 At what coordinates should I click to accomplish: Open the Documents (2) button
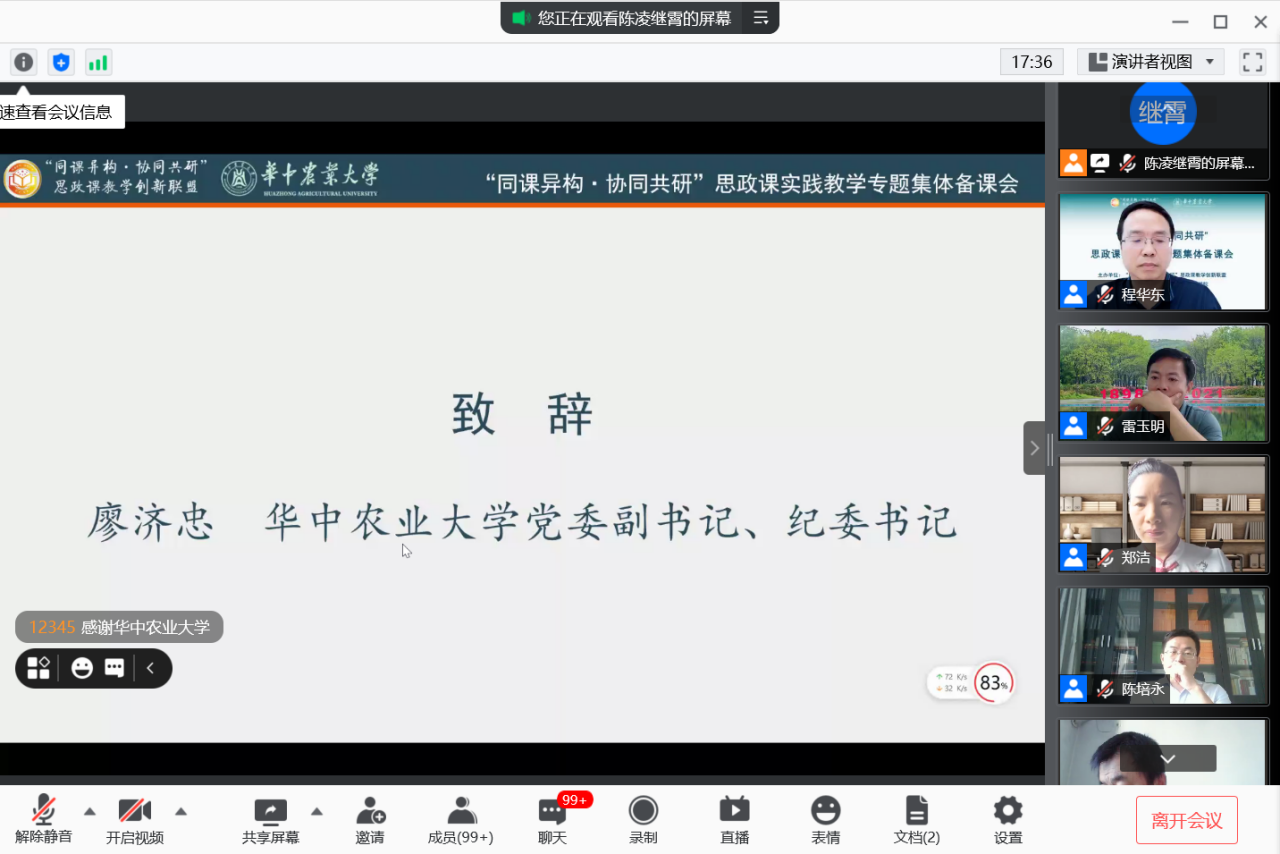(x=916, y=819)
